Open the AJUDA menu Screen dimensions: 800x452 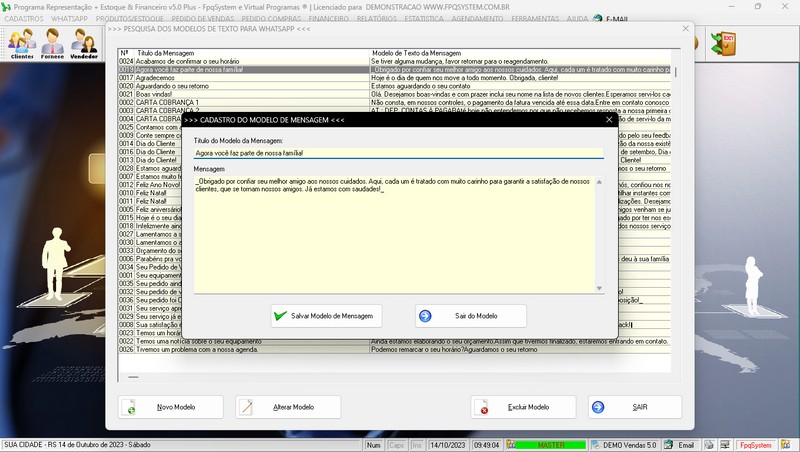click(x=577, y=18)
